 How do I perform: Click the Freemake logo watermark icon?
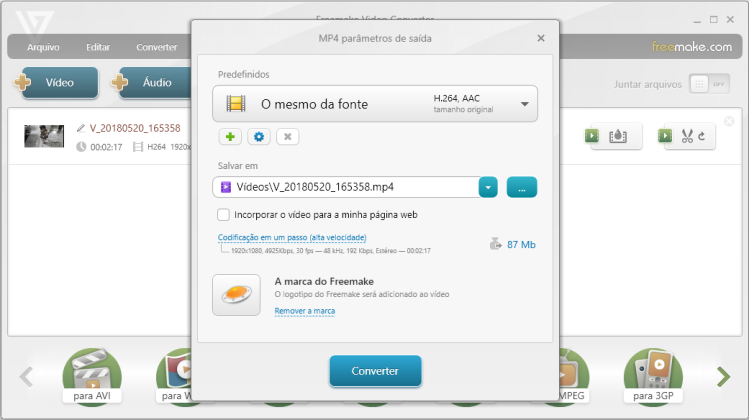coord(236,295)
